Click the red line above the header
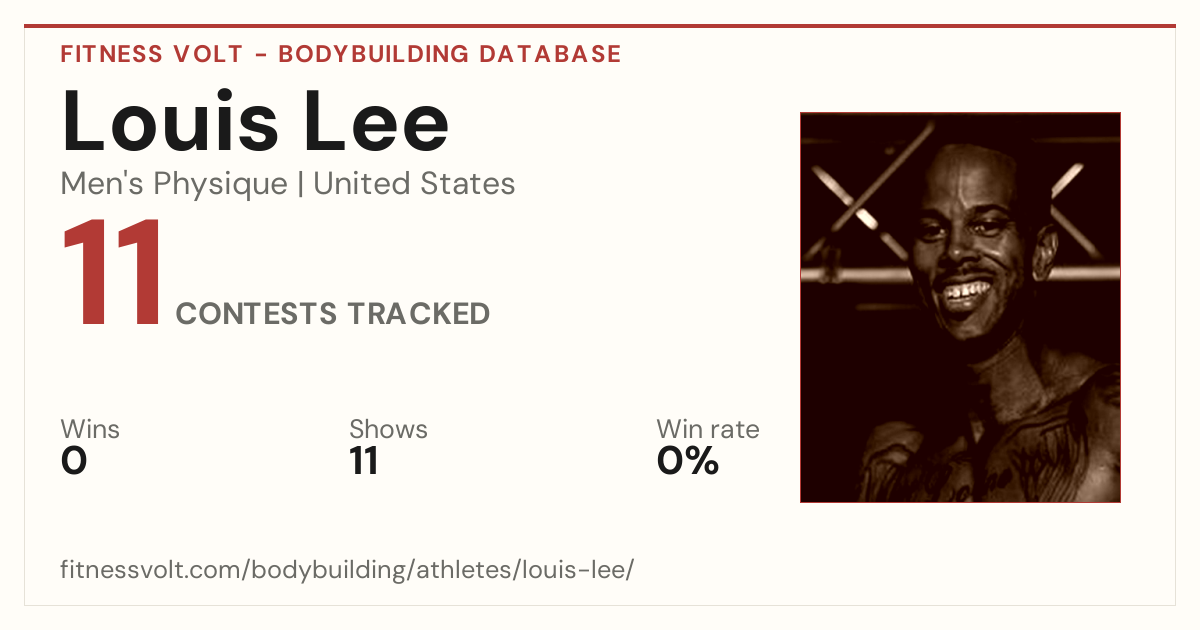1200x630 pixels. pyautogui.click(x=600, y=26)
